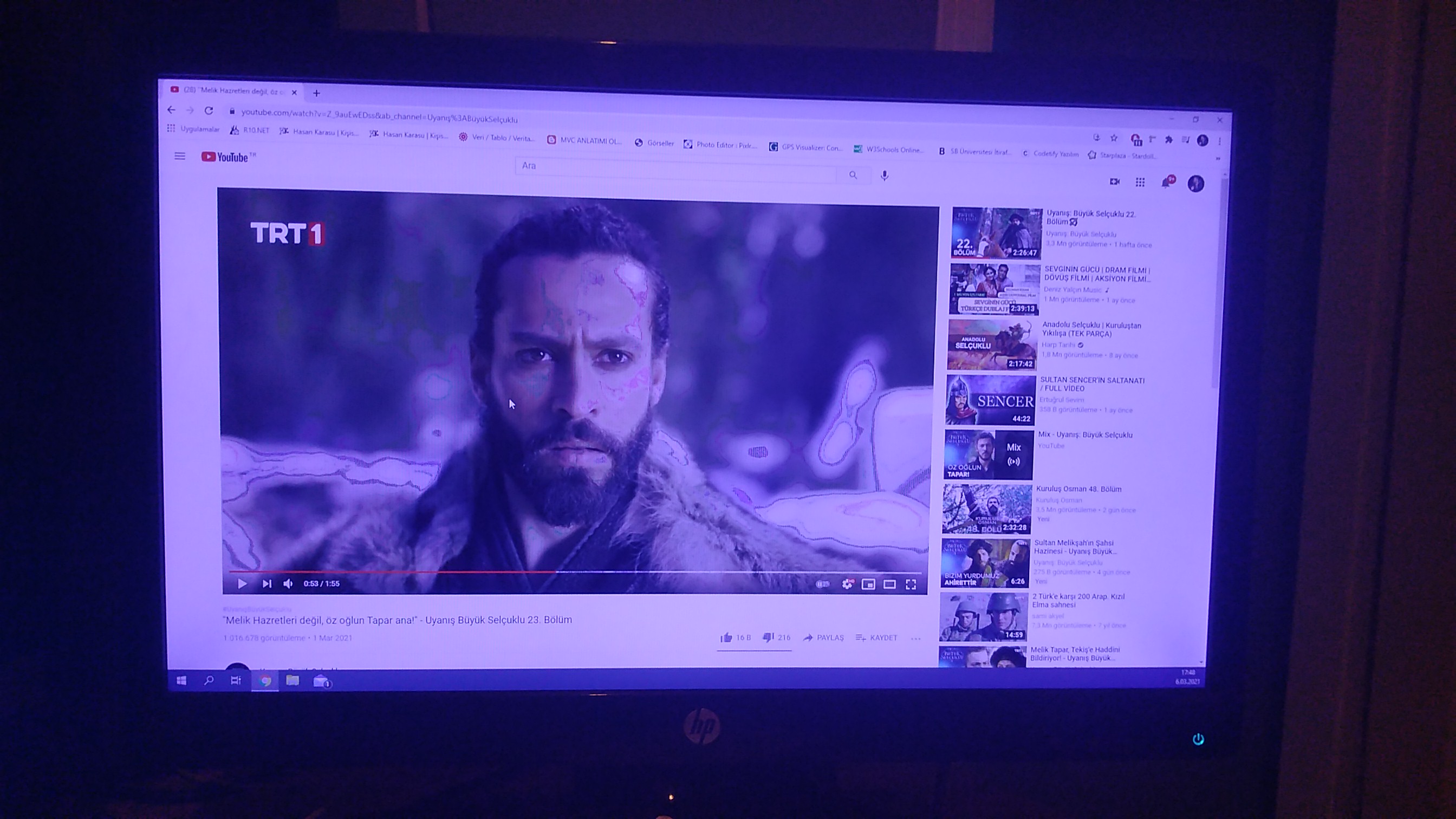The height and width of the screenshot is (819, 1456).
Task: Open the Chrome profile avatar
Action: click(1202, 140)
